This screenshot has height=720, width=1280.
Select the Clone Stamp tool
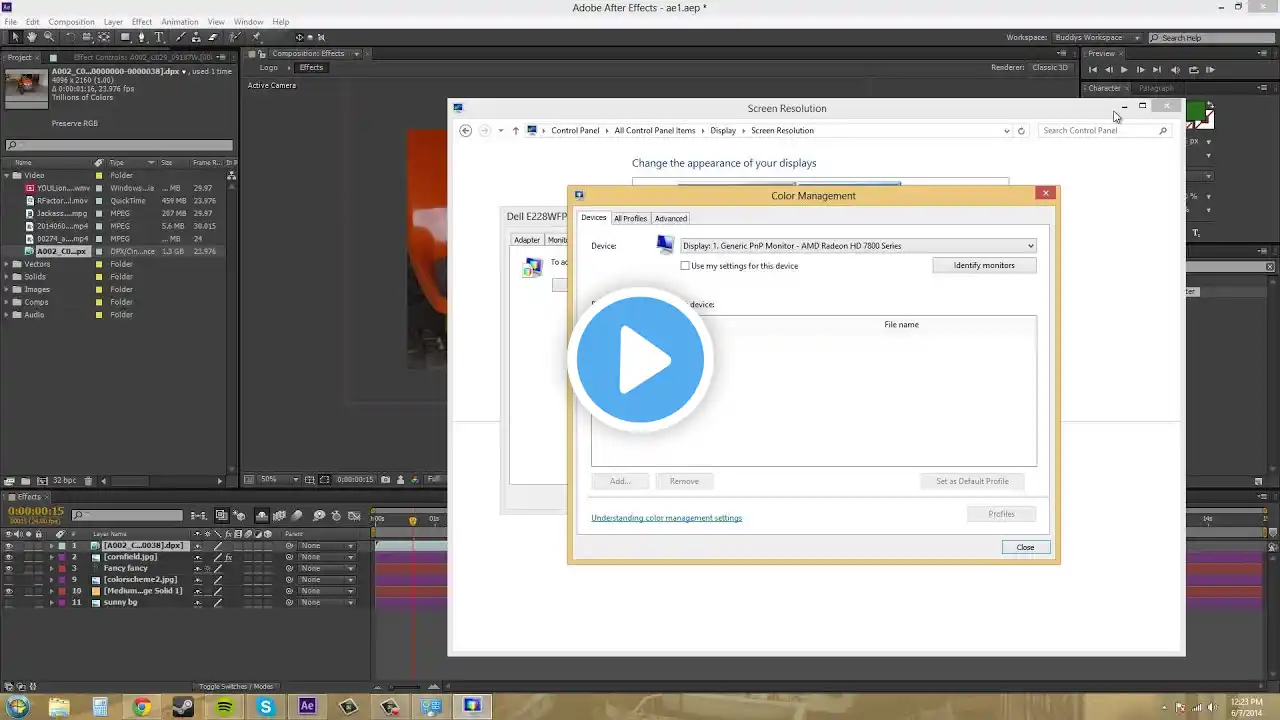pyautogui.click(x=196, y=37)
